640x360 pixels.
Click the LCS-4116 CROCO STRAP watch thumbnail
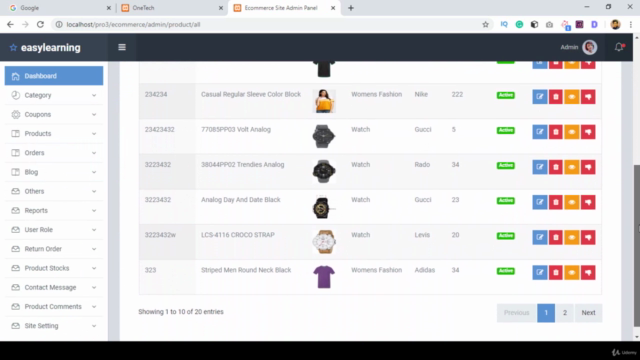324,242
